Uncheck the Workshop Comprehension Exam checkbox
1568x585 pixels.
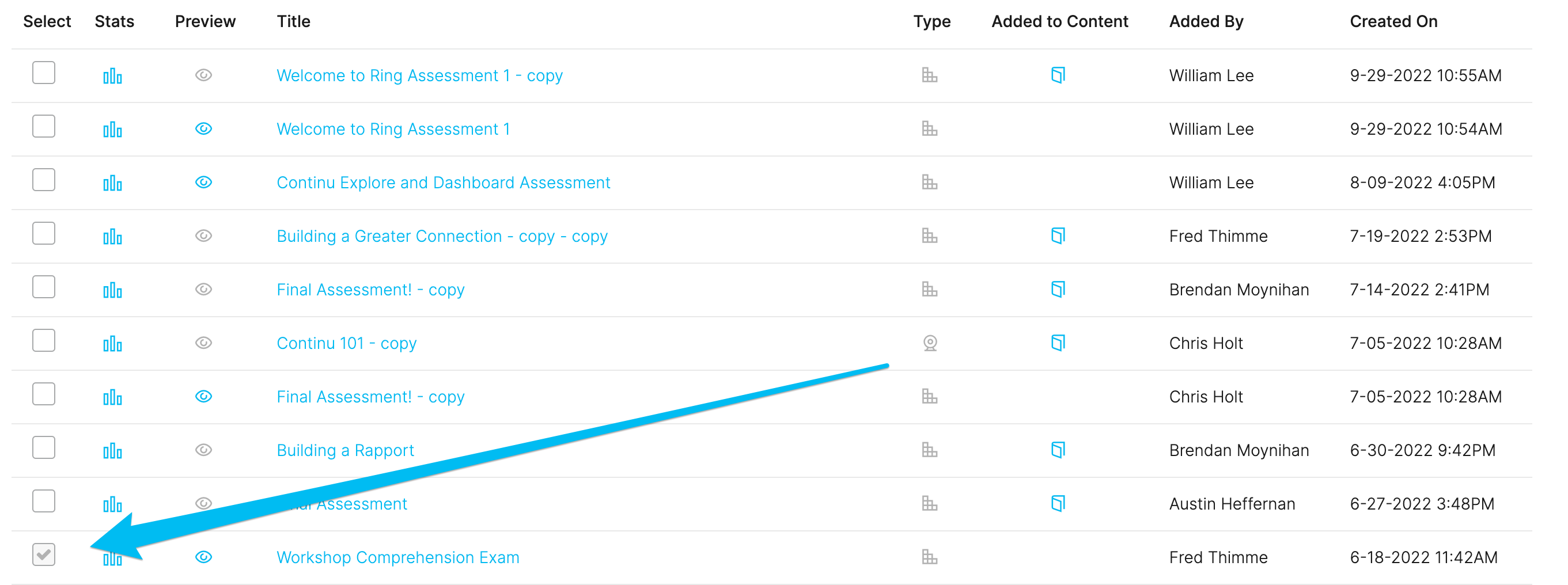44,554
